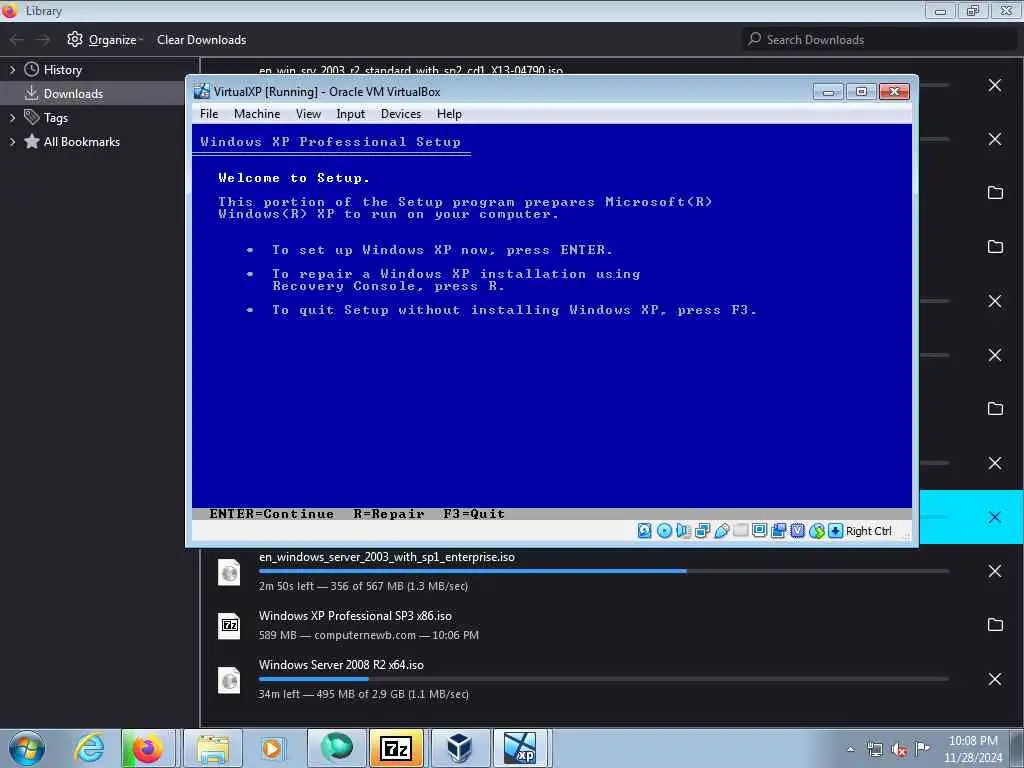Click the Organize gear icon

click(75, 39)
